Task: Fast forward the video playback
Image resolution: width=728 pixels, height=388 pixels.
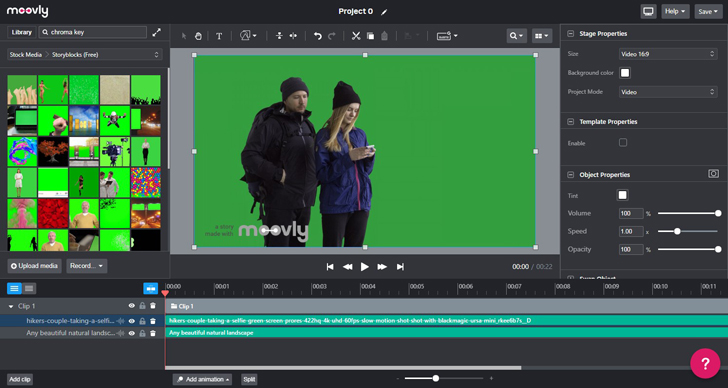Action: tap(382, 266)
